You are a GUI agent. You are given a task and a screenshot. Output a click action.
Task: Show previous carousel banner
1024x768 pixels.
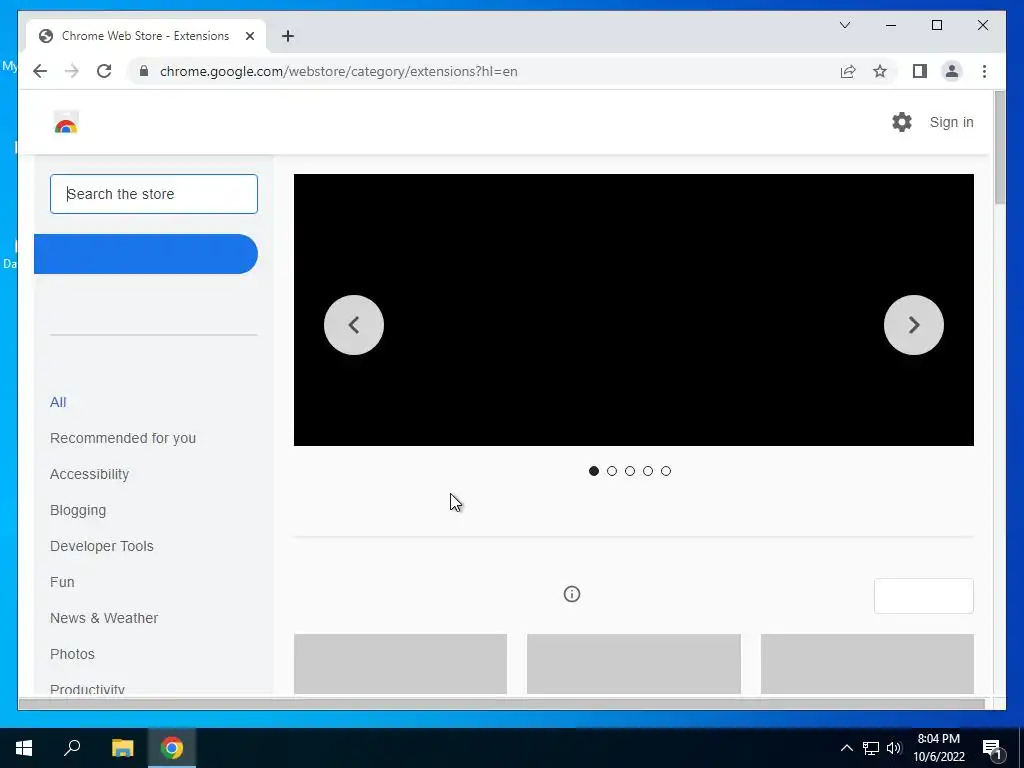354,325
